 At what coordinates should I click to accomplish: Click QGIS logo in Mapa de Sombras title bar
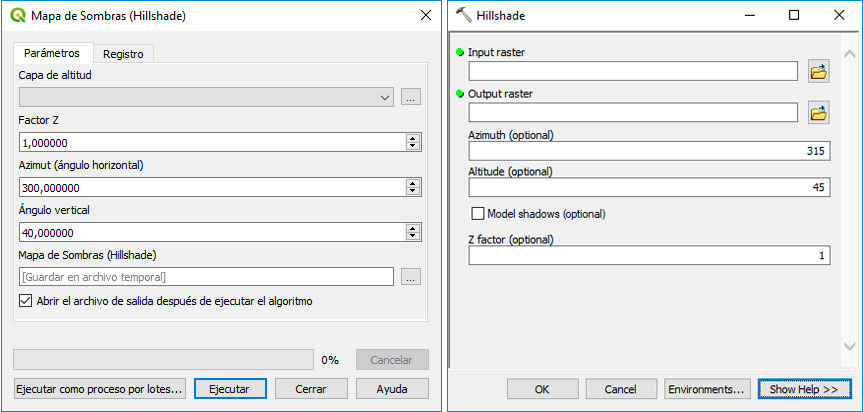click(x=19, y=15)
